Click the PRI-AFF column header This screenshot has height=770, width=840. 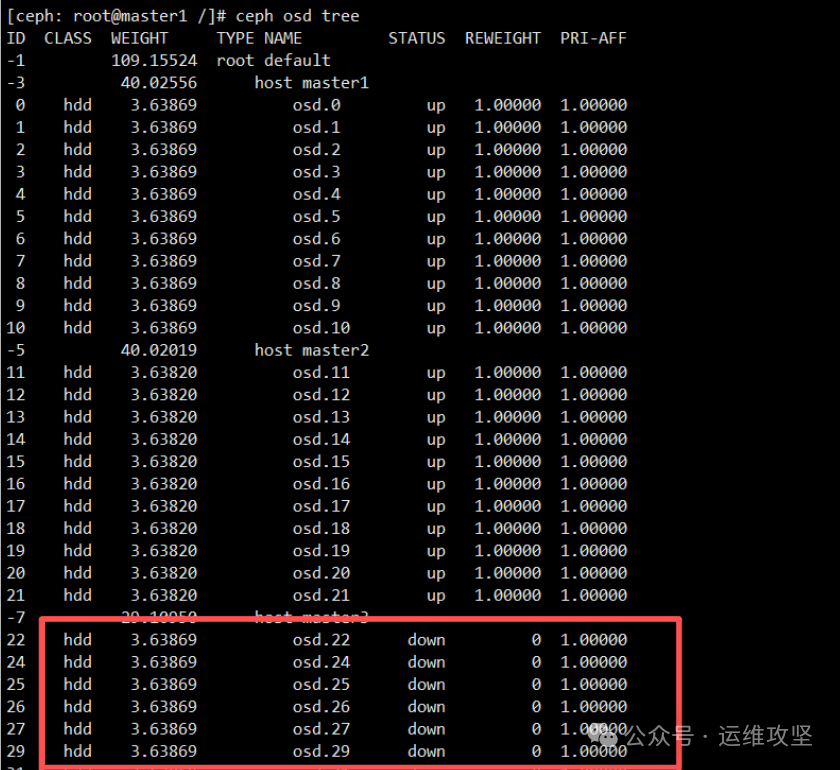[x=593, y=38]
